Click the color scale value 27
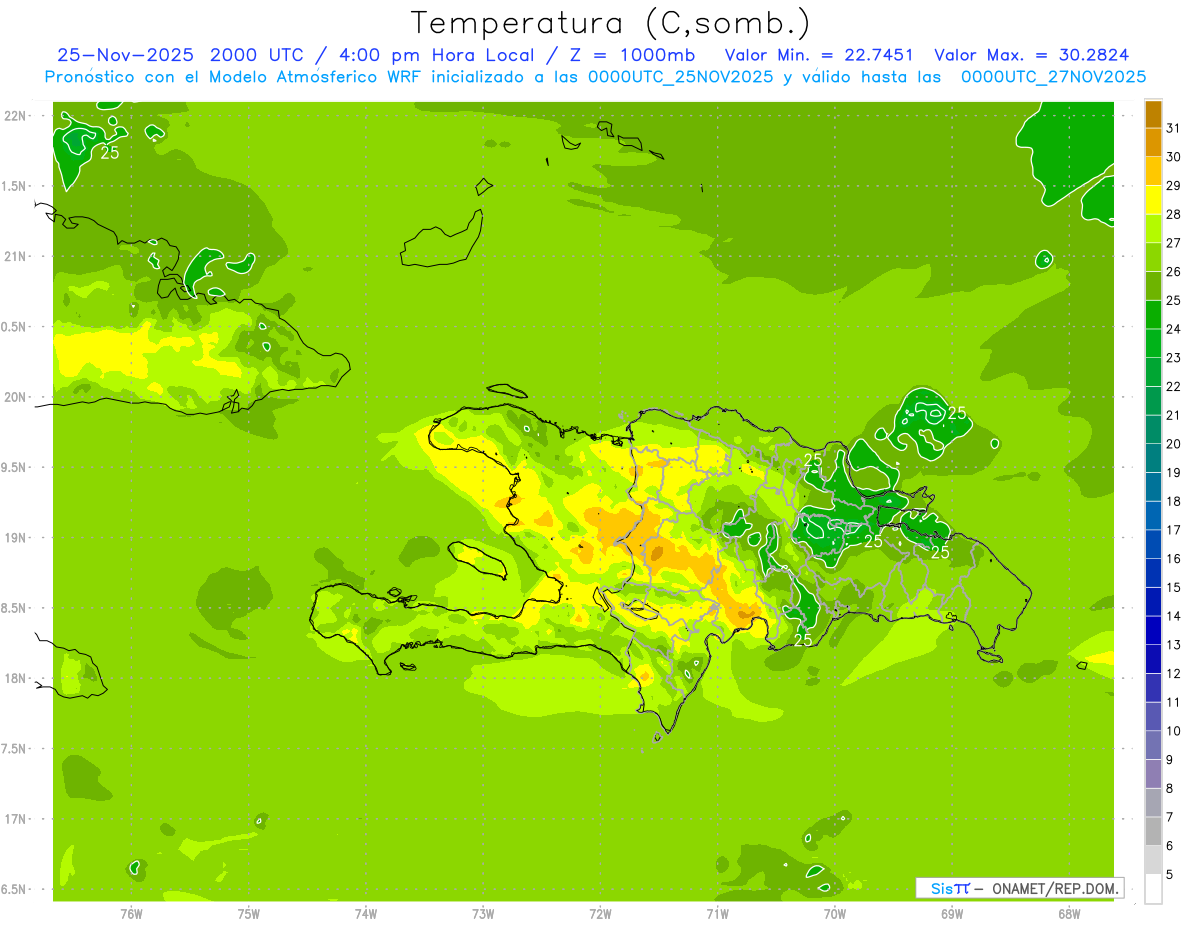 [x=1174, y=243]
